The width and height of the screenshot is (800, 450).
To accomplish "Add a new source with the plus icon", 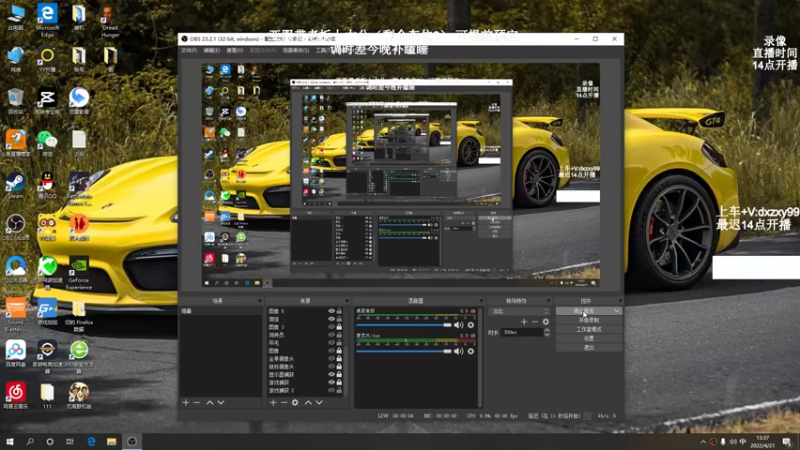I will pyautogui.click(x=273, y=403).
